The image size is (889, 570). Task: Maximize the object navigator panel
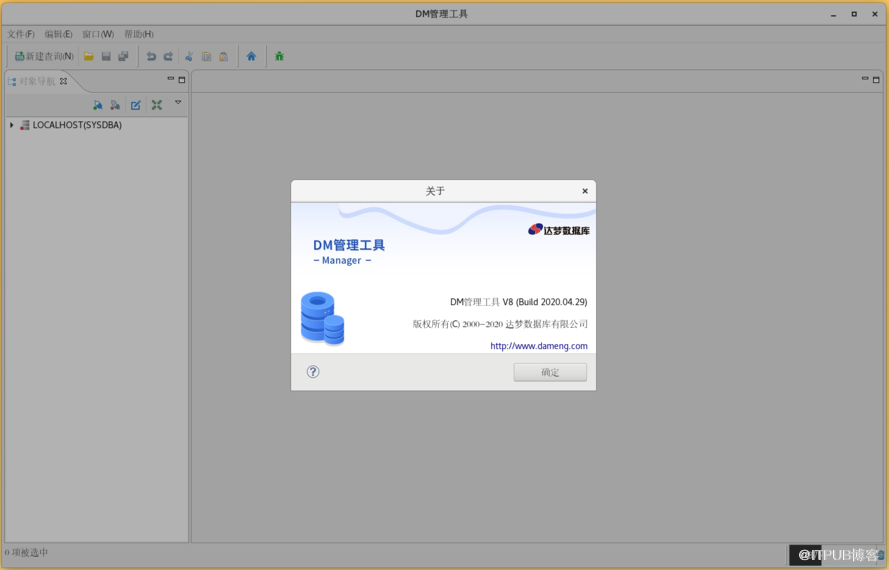tap(182, 80)
